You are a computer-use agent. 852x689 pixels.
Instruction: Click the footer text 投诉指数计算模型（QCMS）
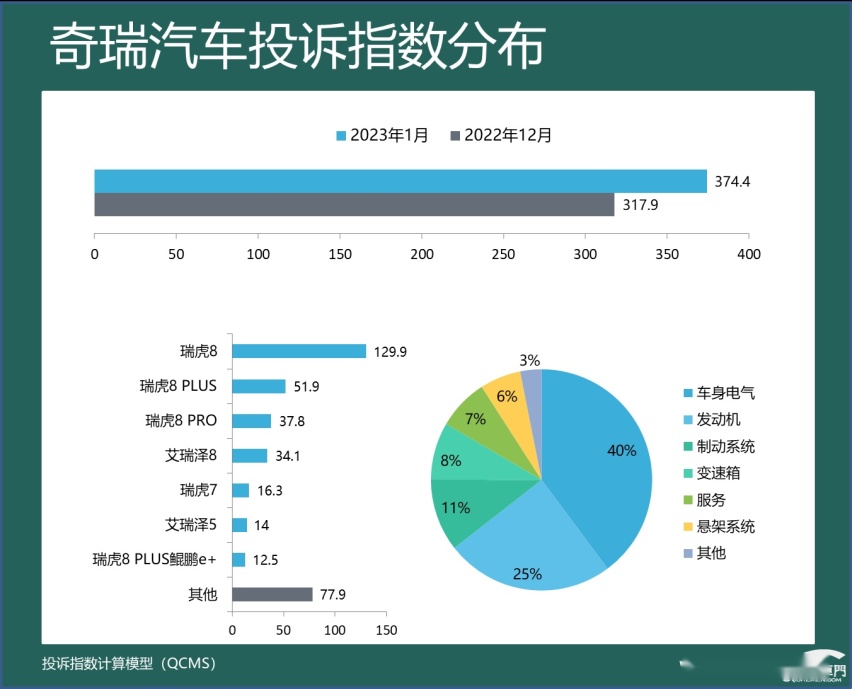(131, 663)
